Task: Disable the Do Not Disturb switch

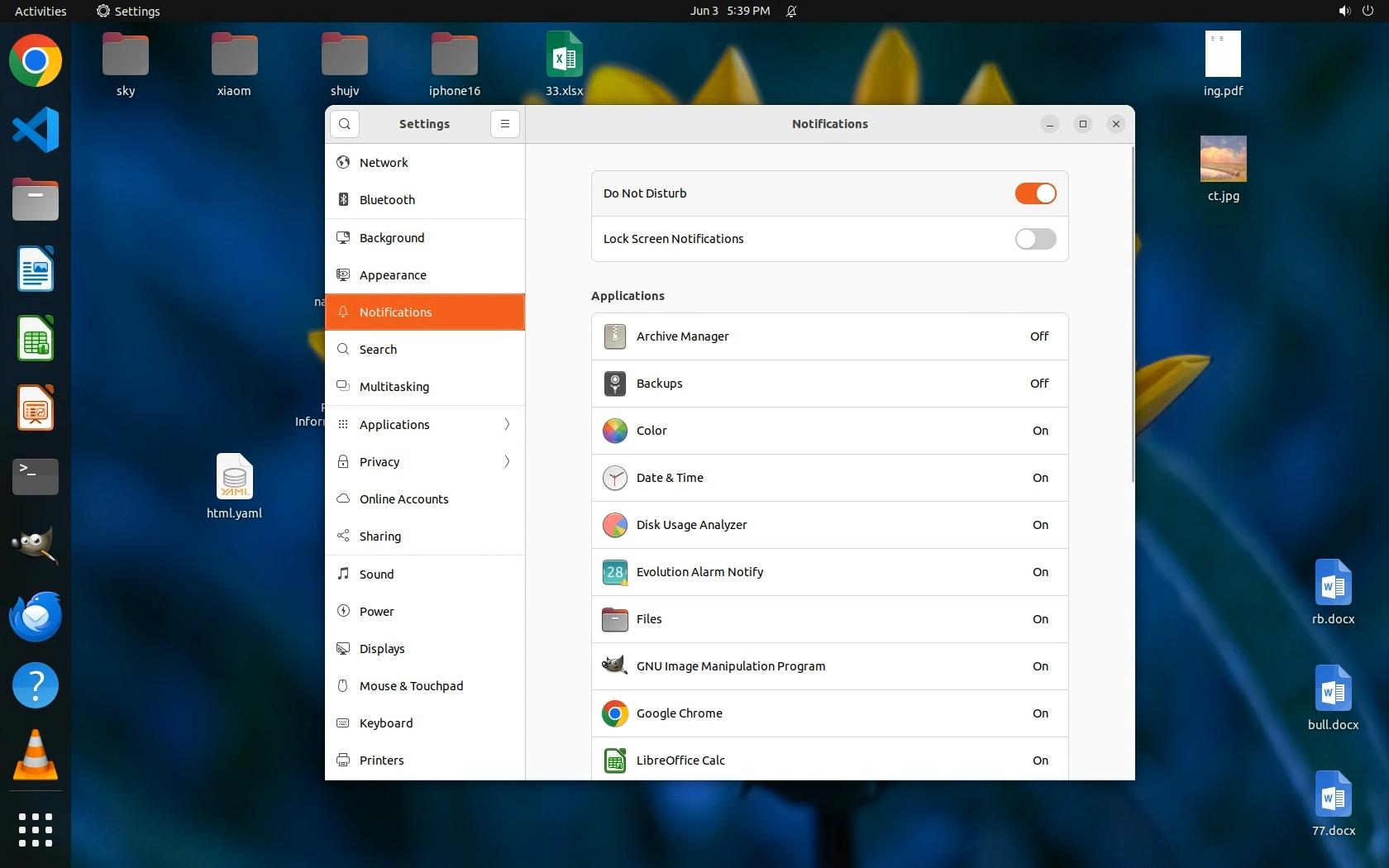Action: point(1035,193)
